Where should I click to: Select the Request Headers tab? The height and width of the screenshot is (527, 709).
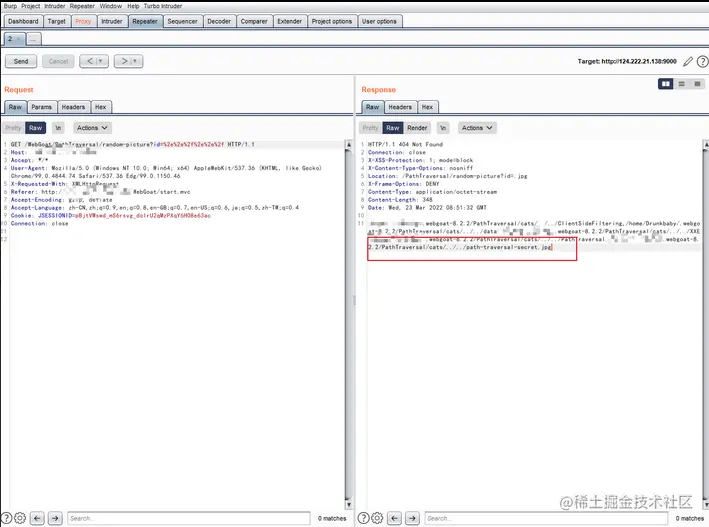pos(73,107)
